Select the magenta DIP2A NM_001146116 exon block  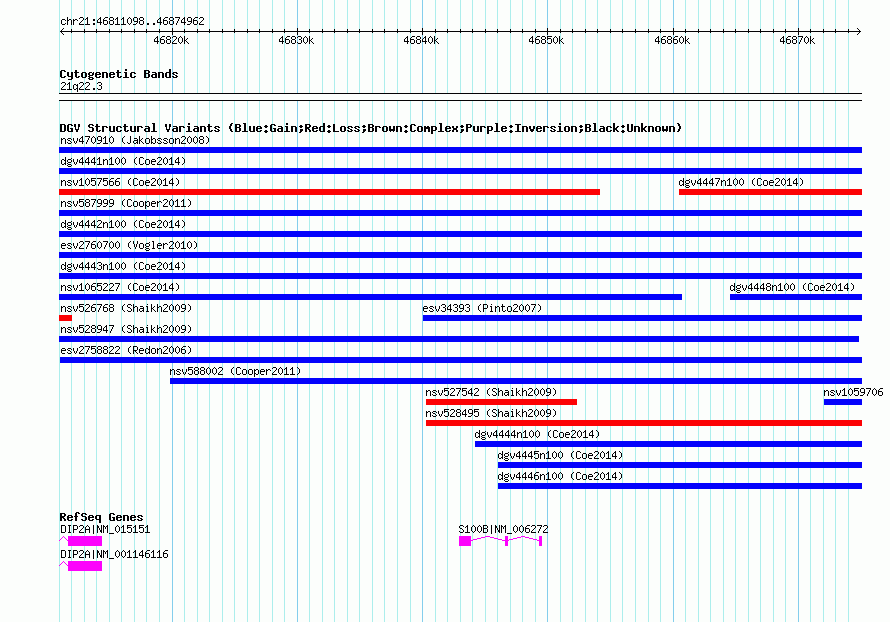(85, 566)
